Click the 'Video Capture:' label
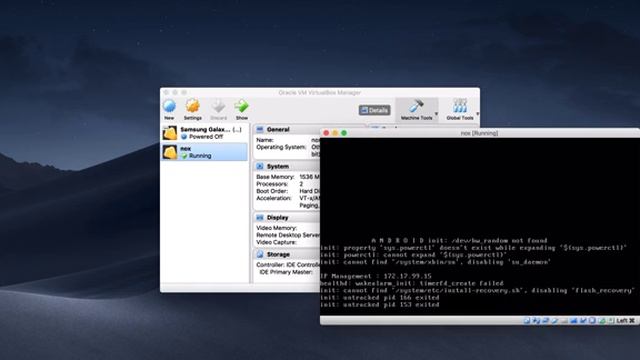The height and width of the screenshot is (360, 640). coord(276,242)
